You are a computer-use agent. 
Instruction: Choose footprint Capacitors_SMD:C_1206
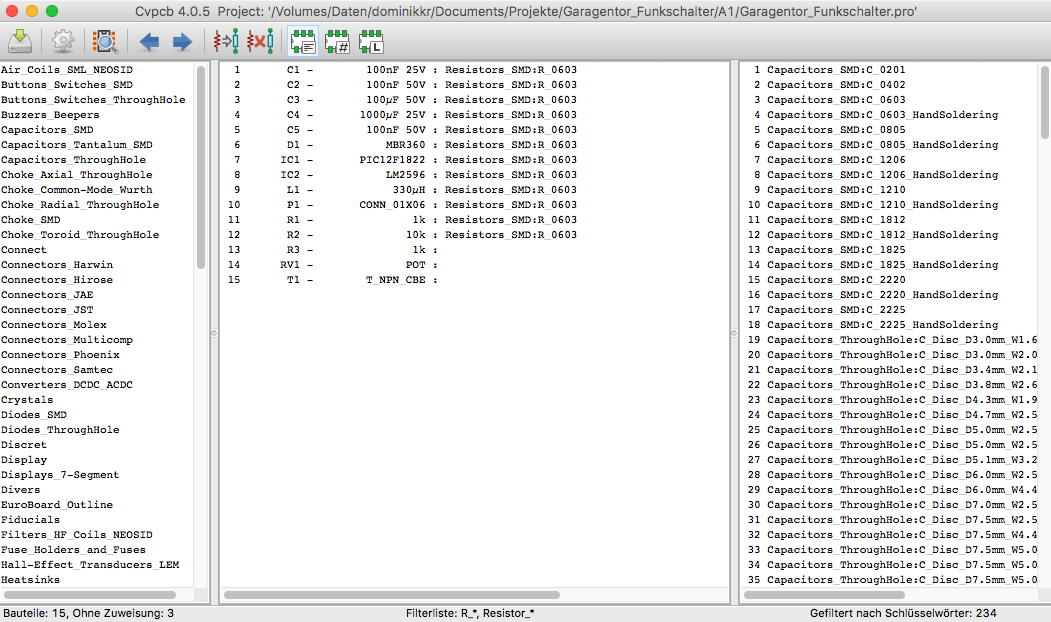[x=829, y=160]
